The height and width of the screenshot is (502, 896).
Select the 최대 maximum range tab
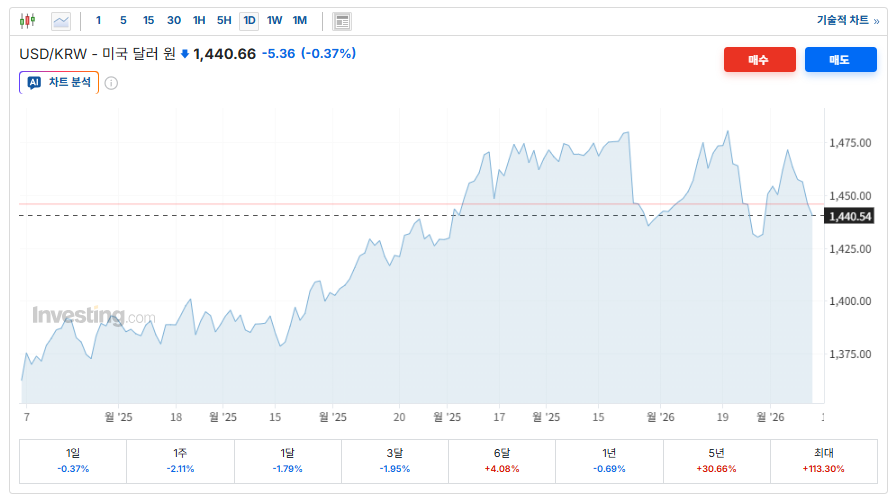(824, 460)
